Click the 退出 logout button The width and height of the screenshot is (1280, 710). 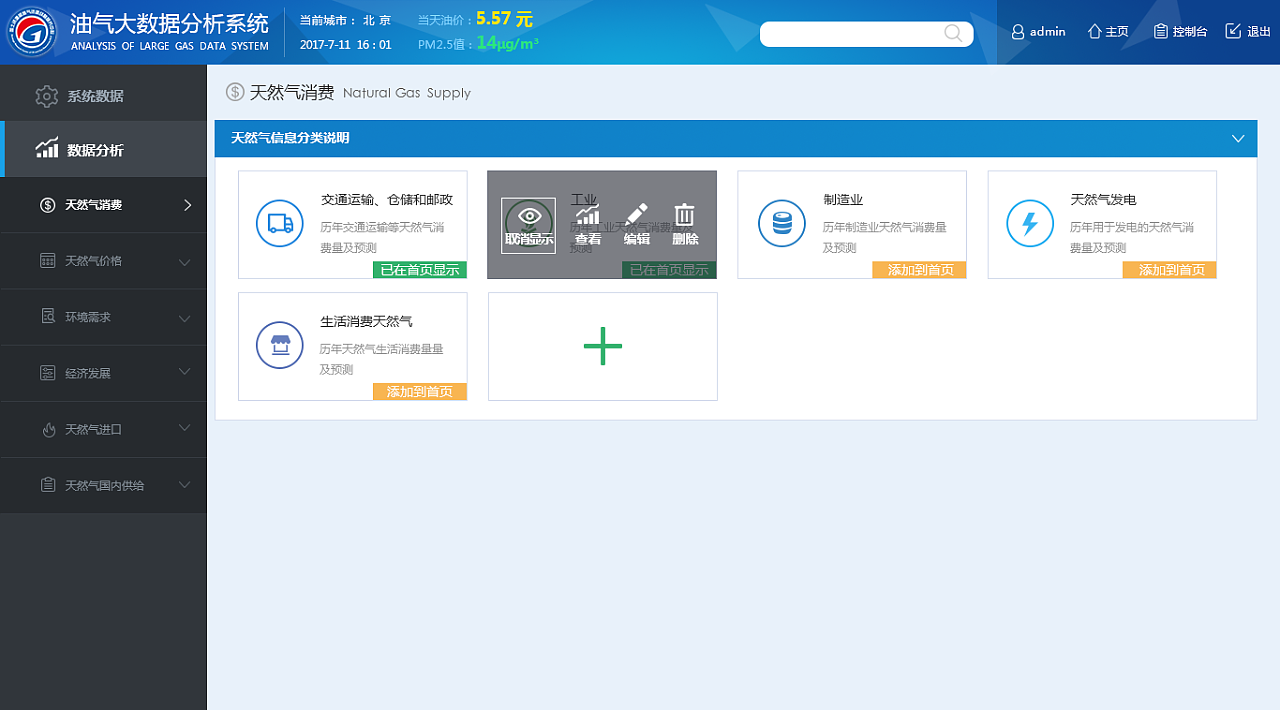point(1247,31)
